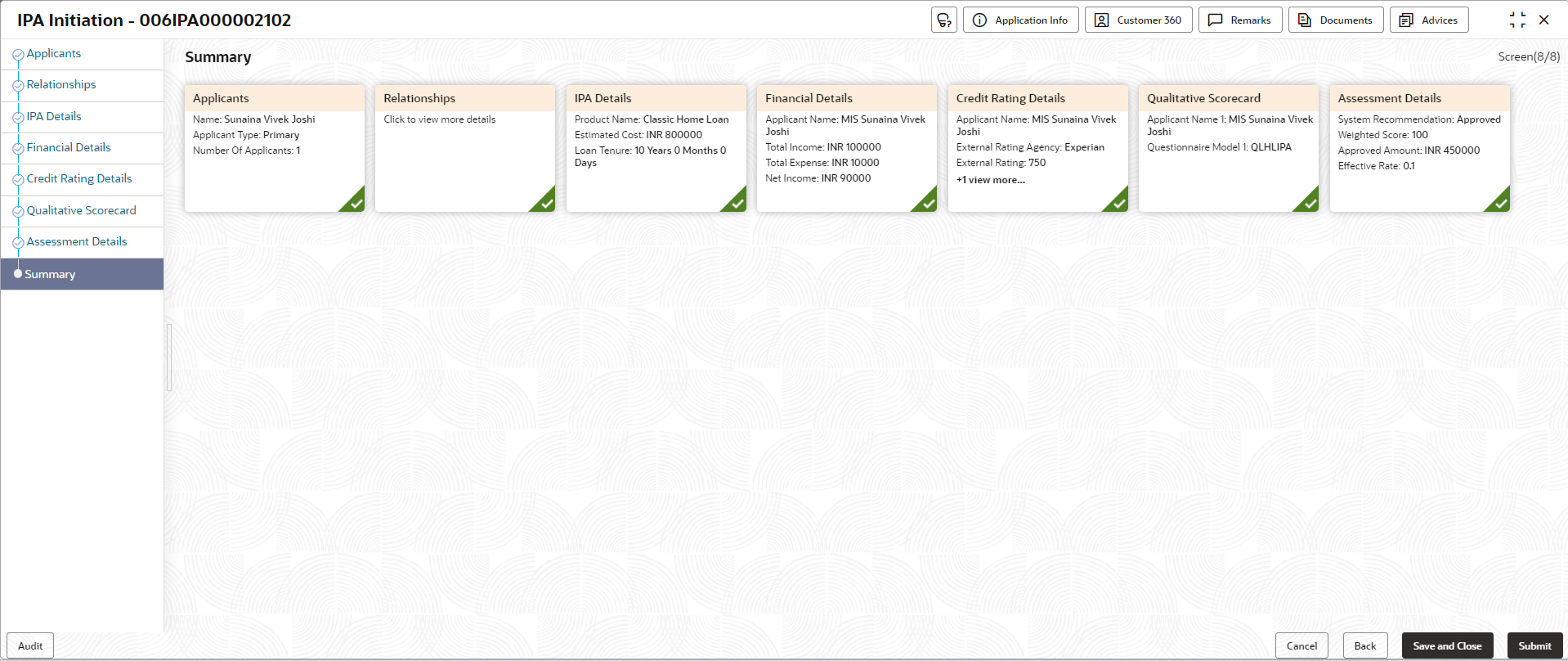Image resolution: width=1568 pixels, height=661 pixels.
Task: Open the Qualitative Scorecard card header
Action: (x=1229, y=98)
